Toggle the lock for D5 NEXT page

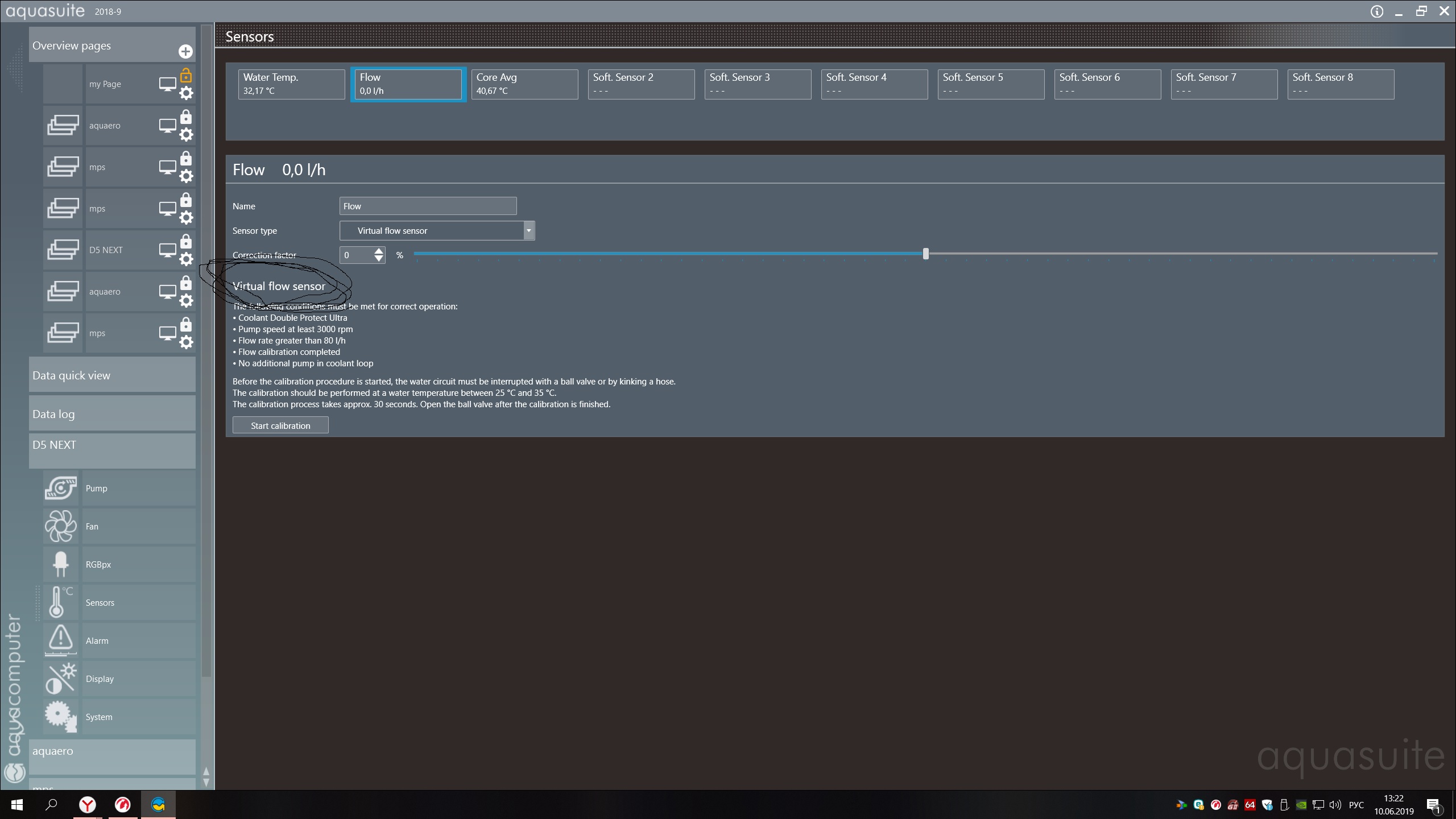point(186,241)
